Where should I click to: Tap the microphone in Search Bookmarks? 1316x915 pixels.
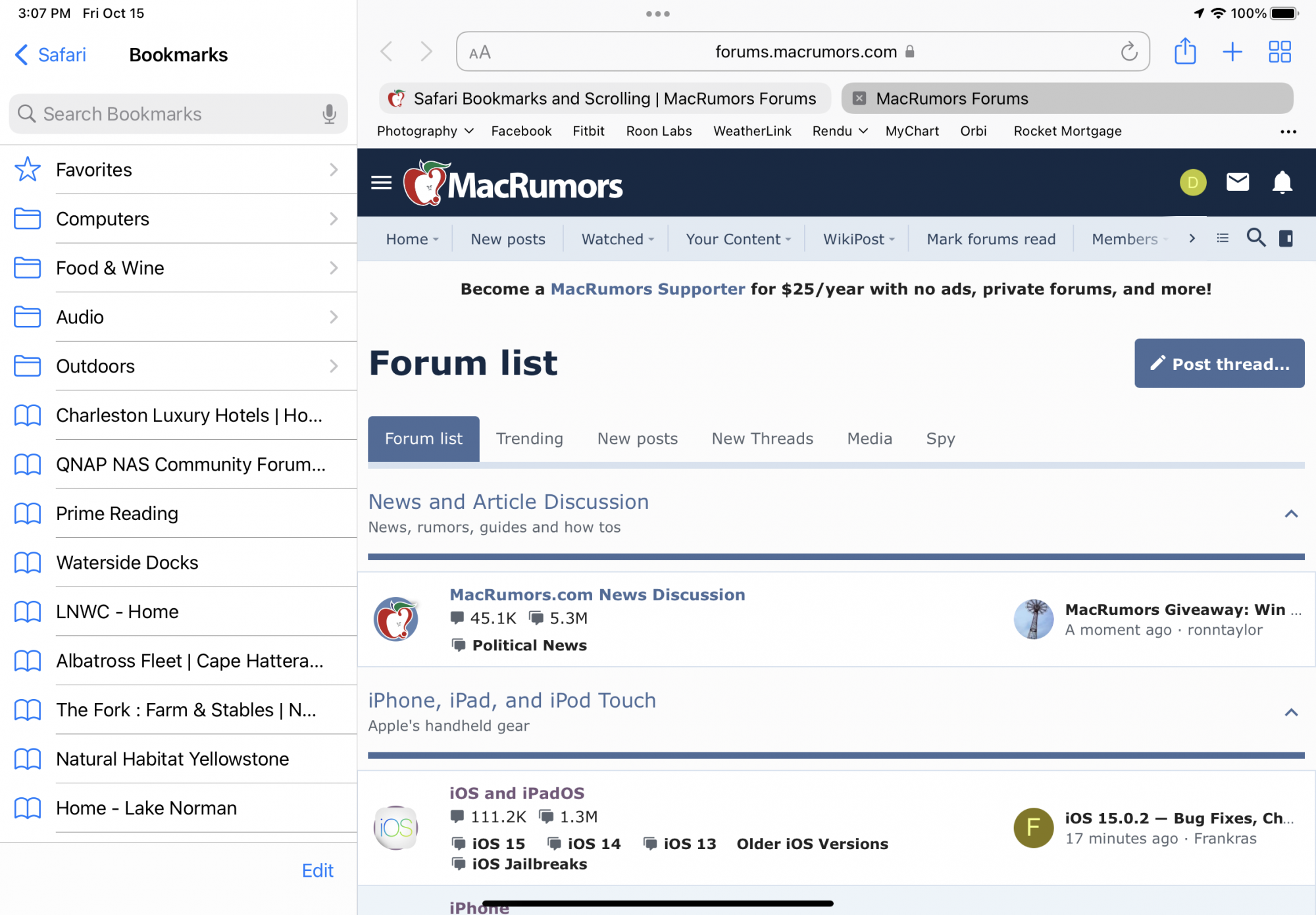[x=329, y=114]
